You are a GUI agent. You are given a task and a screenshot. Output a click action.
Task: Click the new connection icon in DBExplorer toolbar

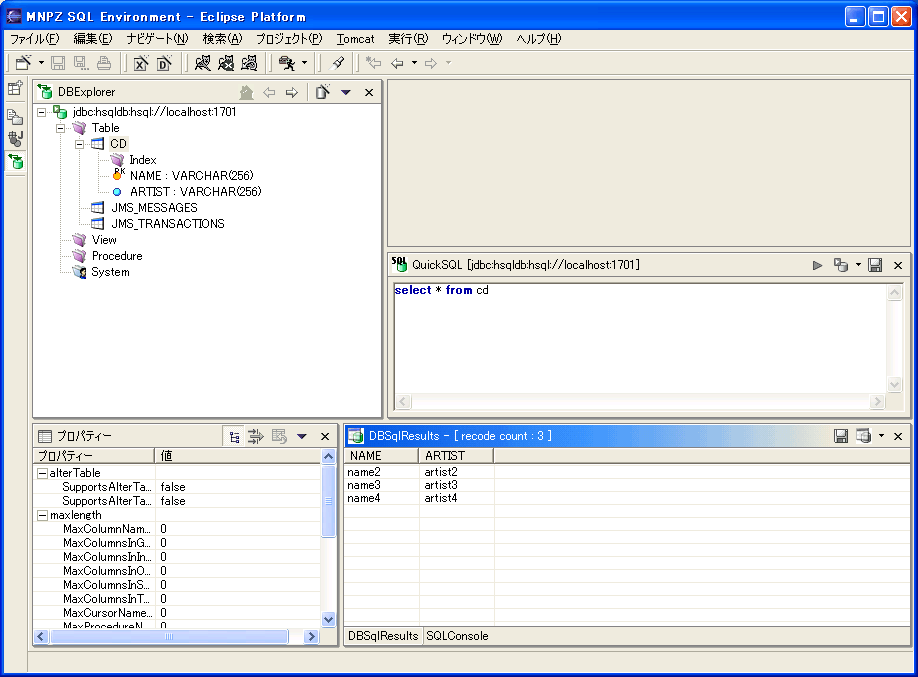coord(323,92)
